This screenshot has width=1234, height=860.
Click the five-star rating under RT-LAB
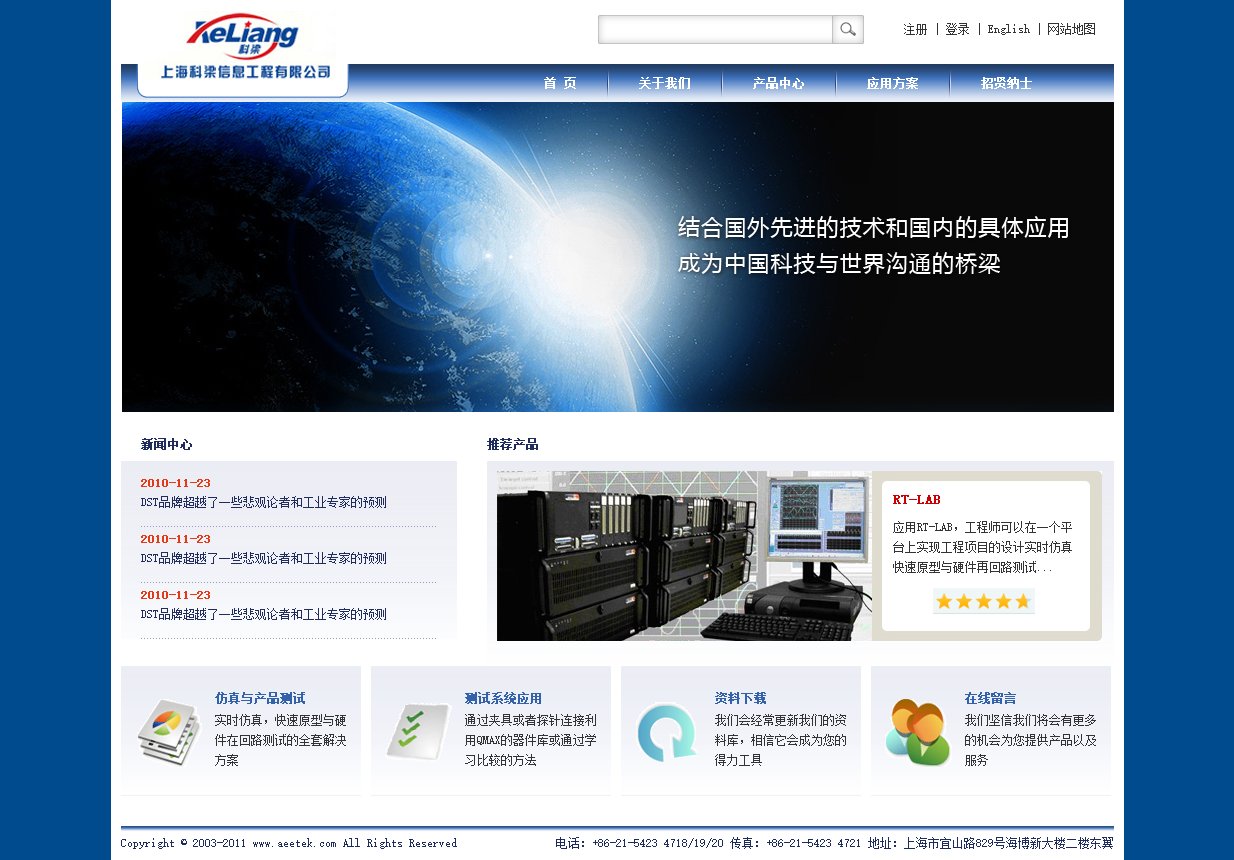tap(983, 601)
